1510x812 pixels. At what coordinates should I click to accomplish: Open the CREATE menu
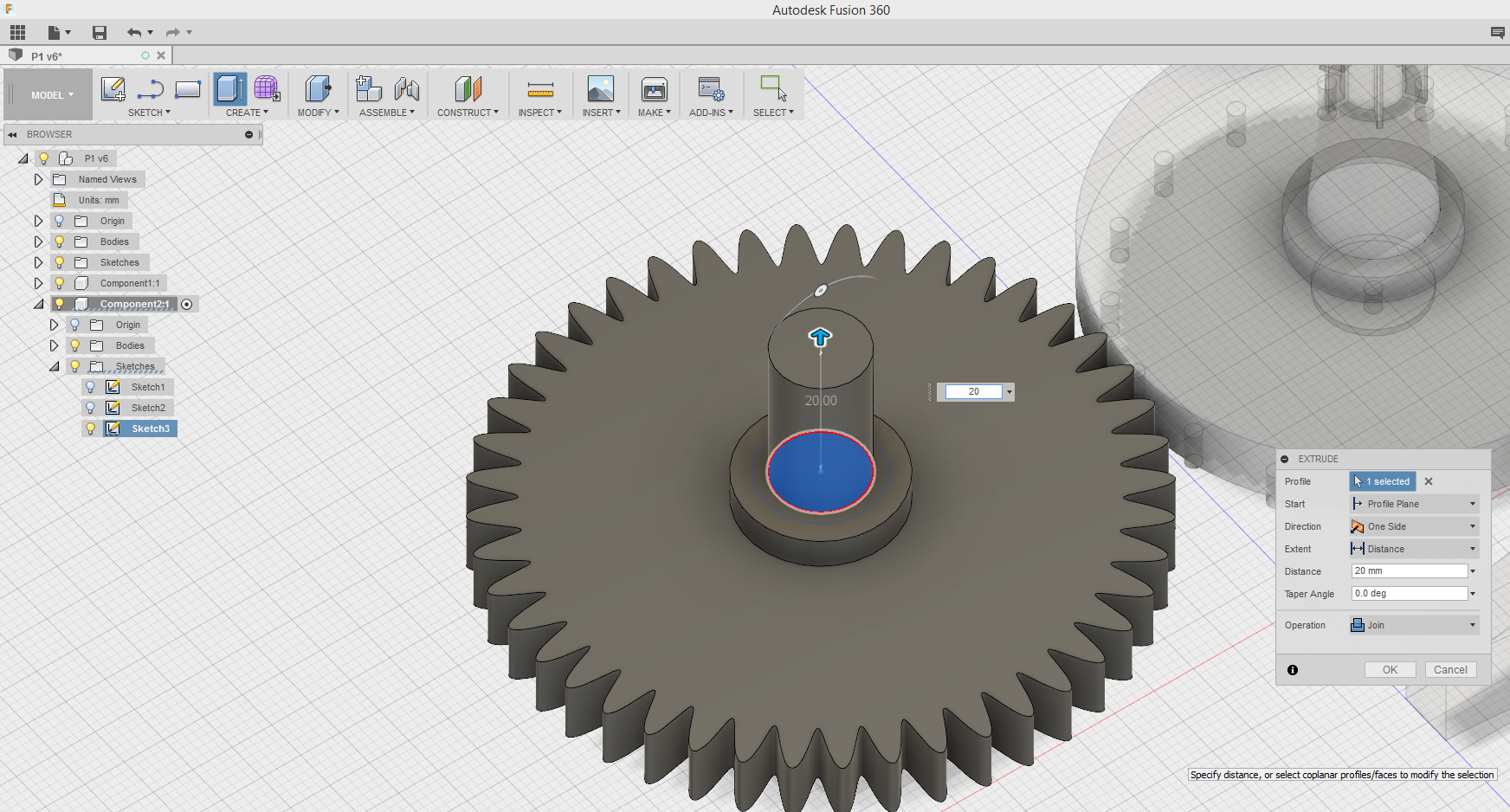tap(247, 113)
